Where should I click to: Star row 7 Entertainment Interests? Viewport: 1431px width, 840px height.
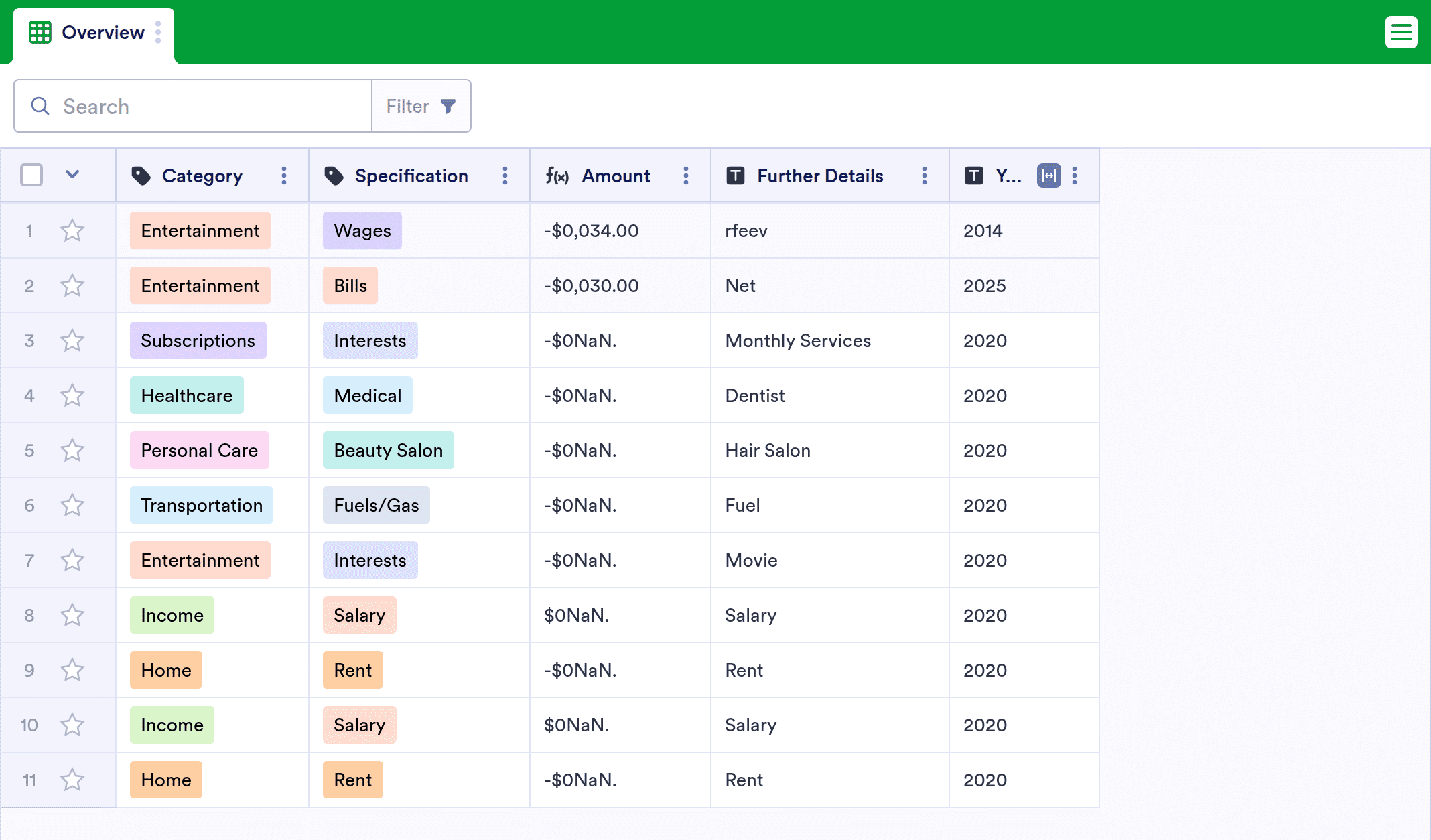click(x=72, y=560)
